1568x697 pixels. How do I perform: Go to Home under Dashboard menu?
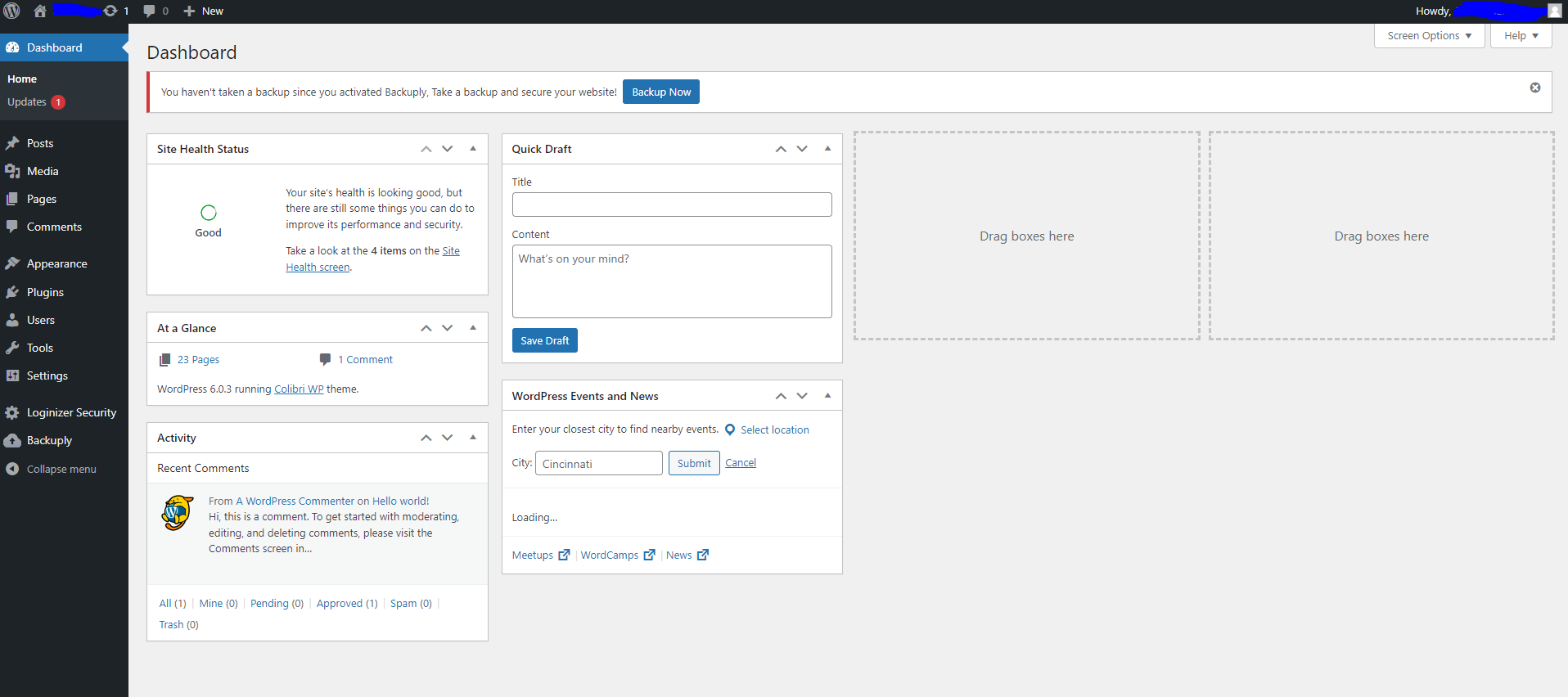(x=22, y=79)
